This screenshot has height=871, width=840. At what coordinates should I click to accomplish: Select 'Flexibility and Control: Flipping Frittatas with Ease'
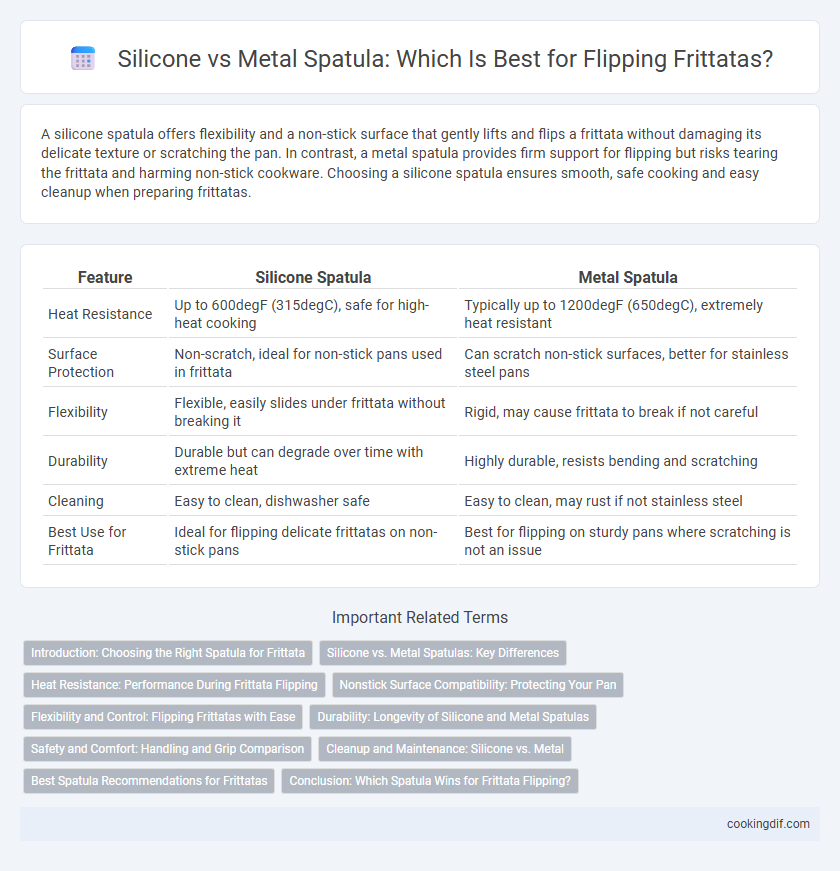pos(163,717)
